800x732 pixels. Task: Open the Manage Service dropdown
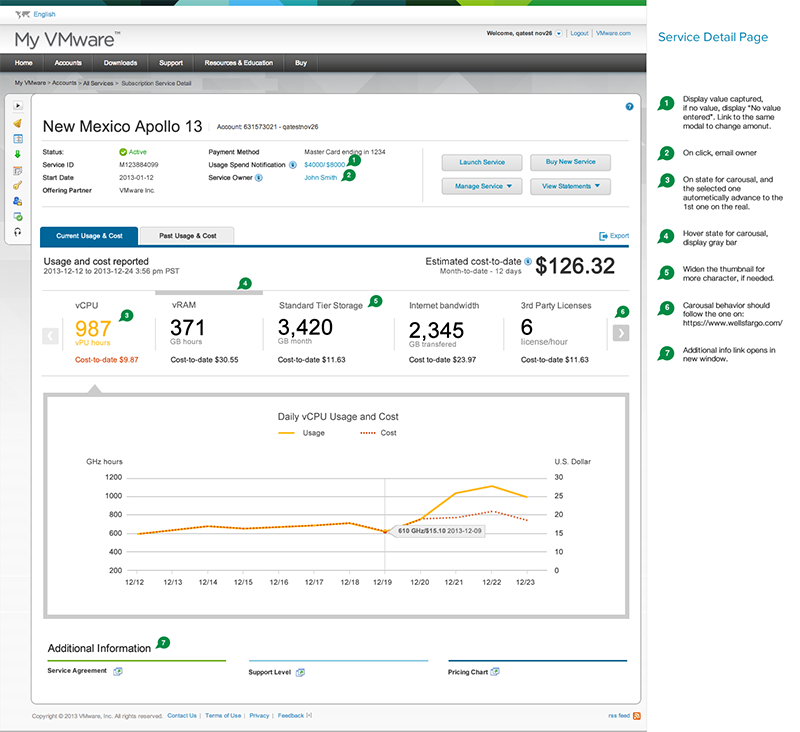(482, 186)
